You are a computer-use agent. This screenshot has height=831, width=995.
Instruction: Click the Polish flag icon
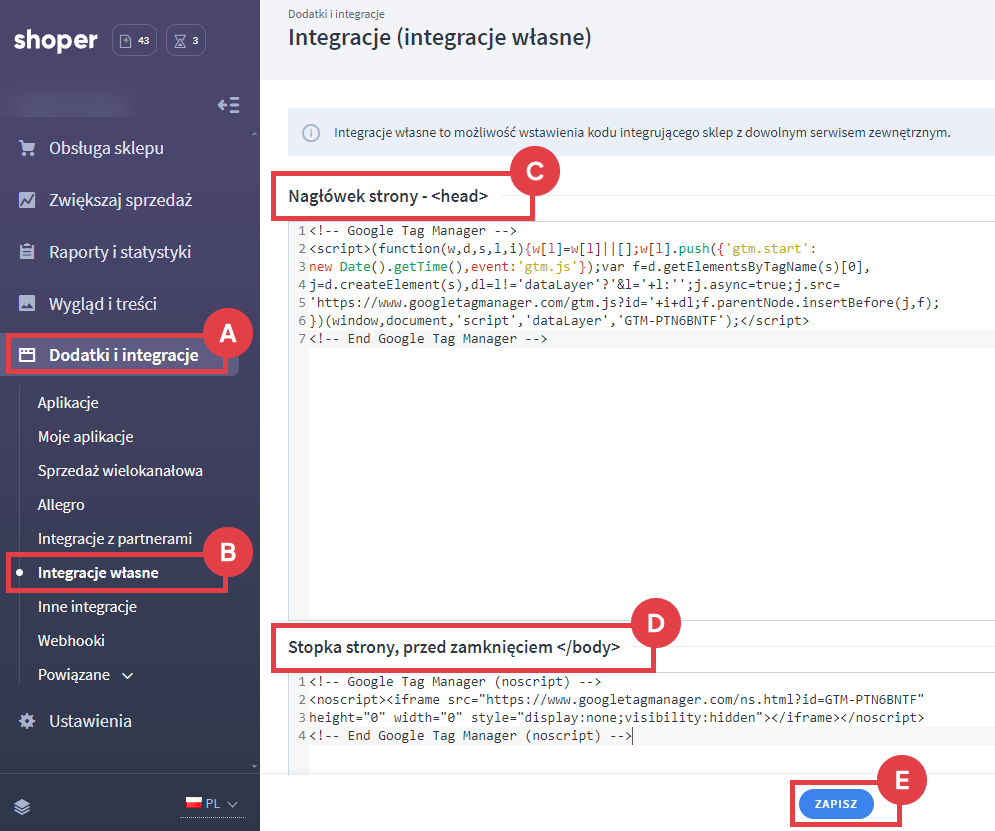coord(194,802)
